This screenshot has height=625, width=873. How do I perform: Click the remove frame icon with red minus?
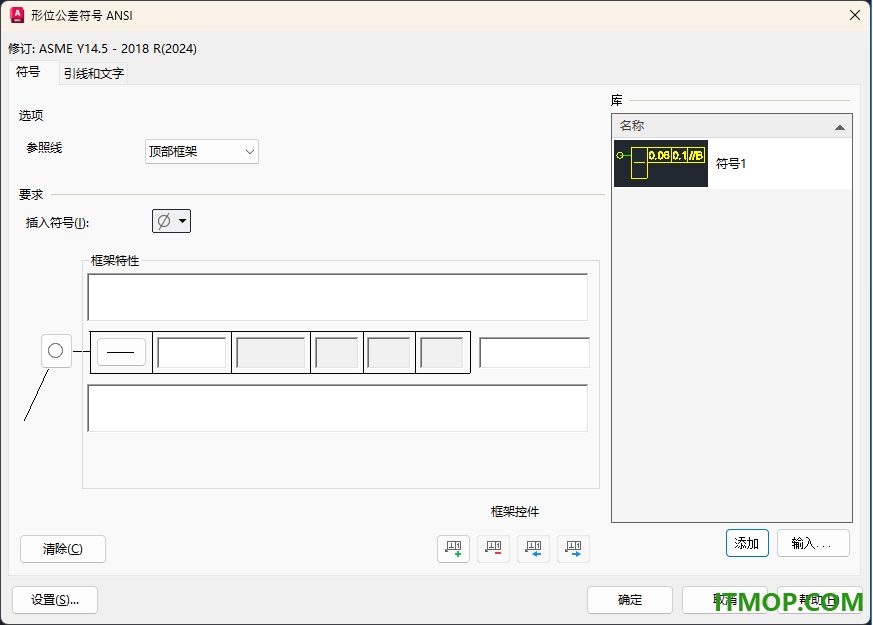(493, 549)
